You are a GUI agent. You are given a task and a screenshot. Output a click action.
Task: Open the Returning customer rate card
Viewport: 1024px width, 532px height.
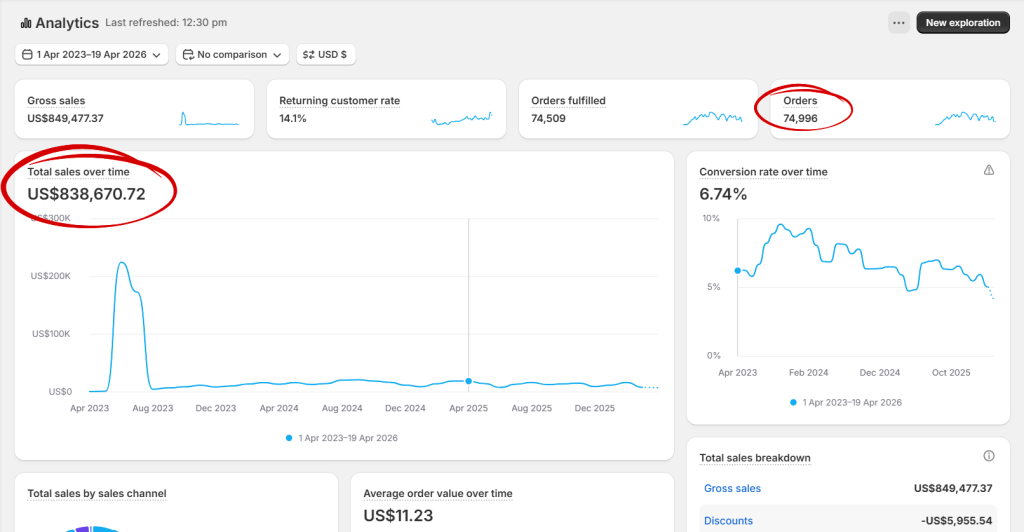[386, 109]
